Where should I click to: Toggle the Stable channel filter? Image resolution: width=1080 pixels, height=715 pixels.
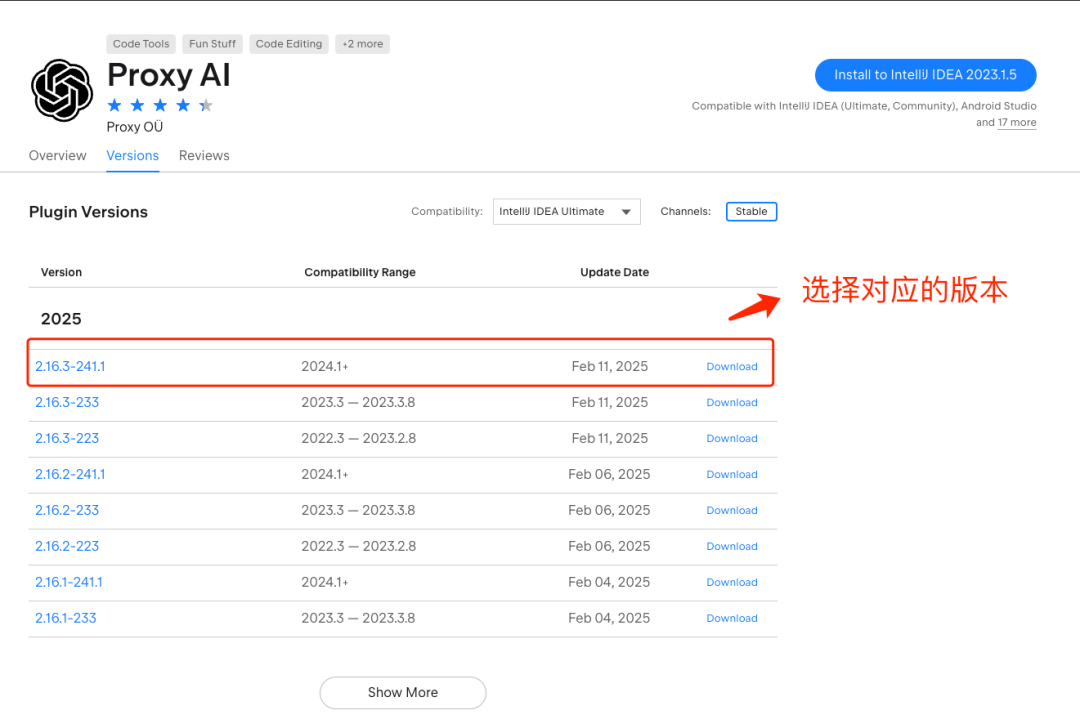751,211
